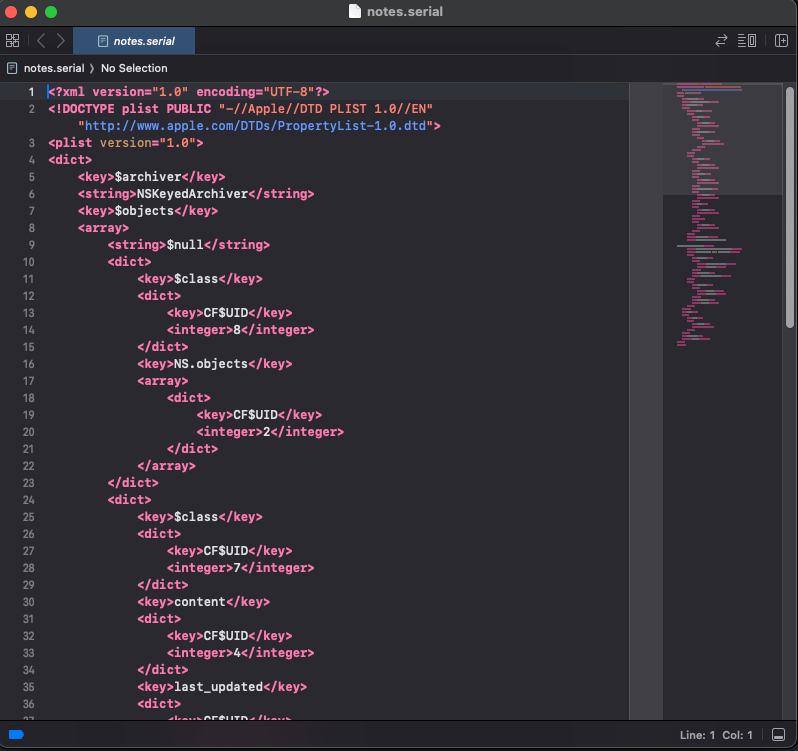Click the vertical scrollbar thumb
Image resolution: width=798 pixels, height=751 pixels.
pyautogui.click(x=790, y=205)
